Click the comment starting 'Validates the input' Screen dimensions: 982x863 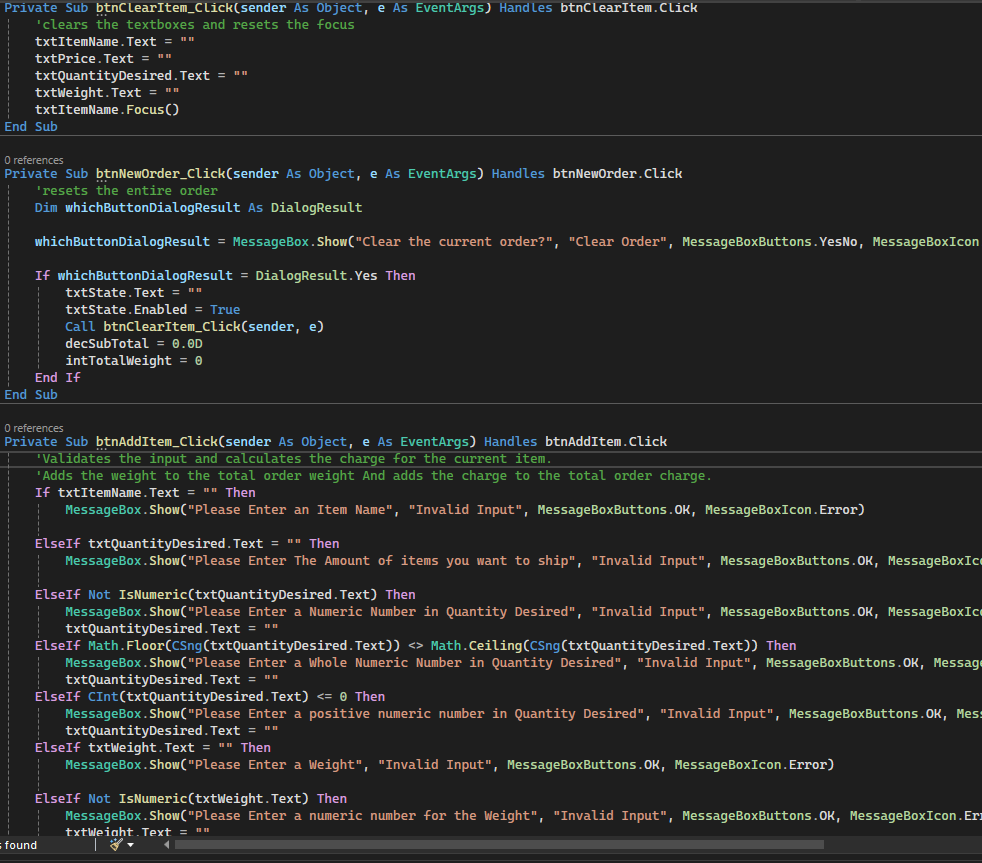(x=294, y=458)
